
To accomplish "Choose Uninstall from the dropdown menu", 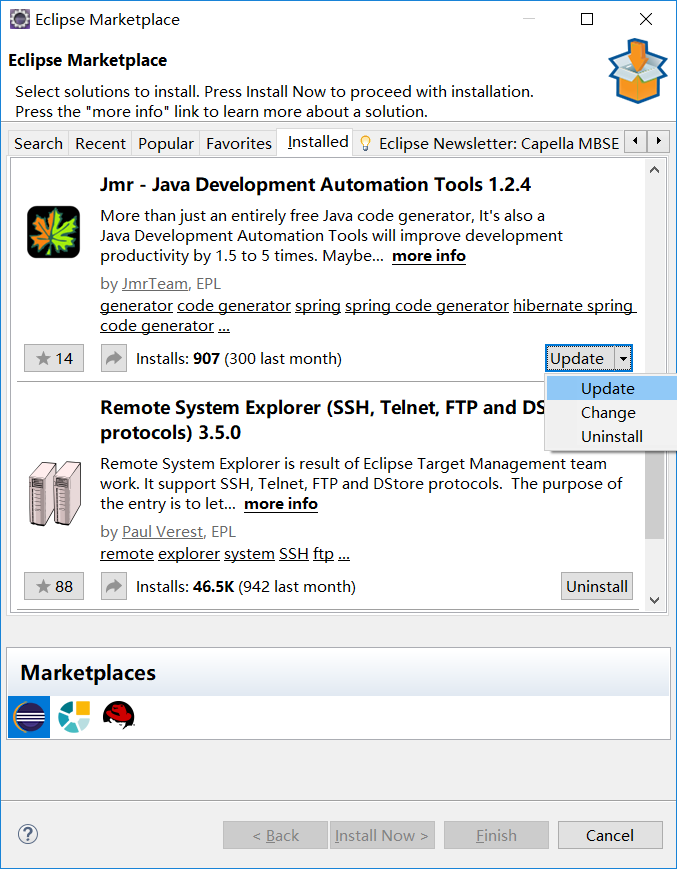I will tap(611, 436).
